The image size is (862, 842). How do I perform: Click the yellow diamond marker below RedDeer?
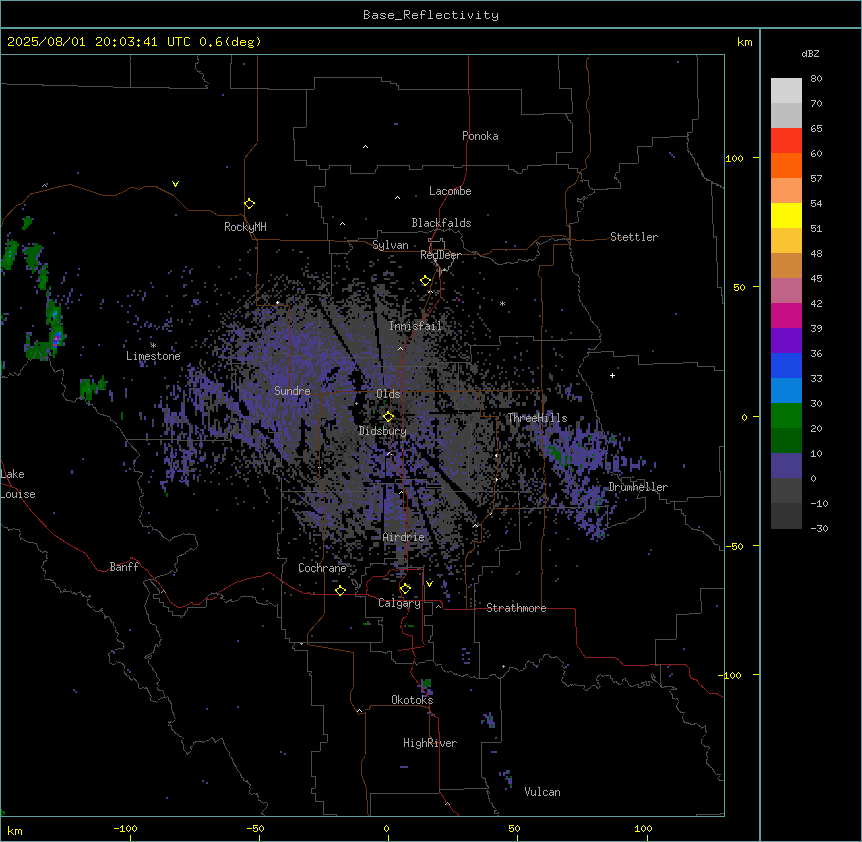(425, 281)
